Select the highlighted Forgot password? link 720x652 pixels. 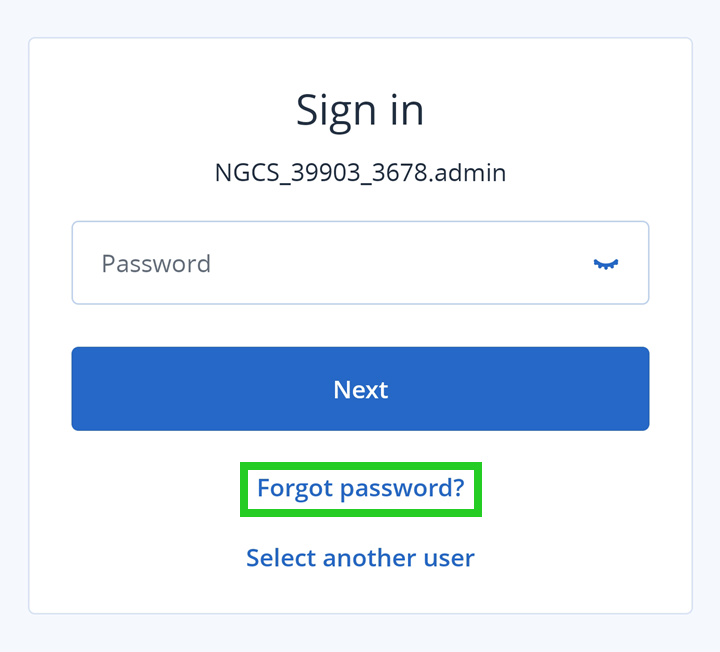pyautogui.click(x=361, y=488)
